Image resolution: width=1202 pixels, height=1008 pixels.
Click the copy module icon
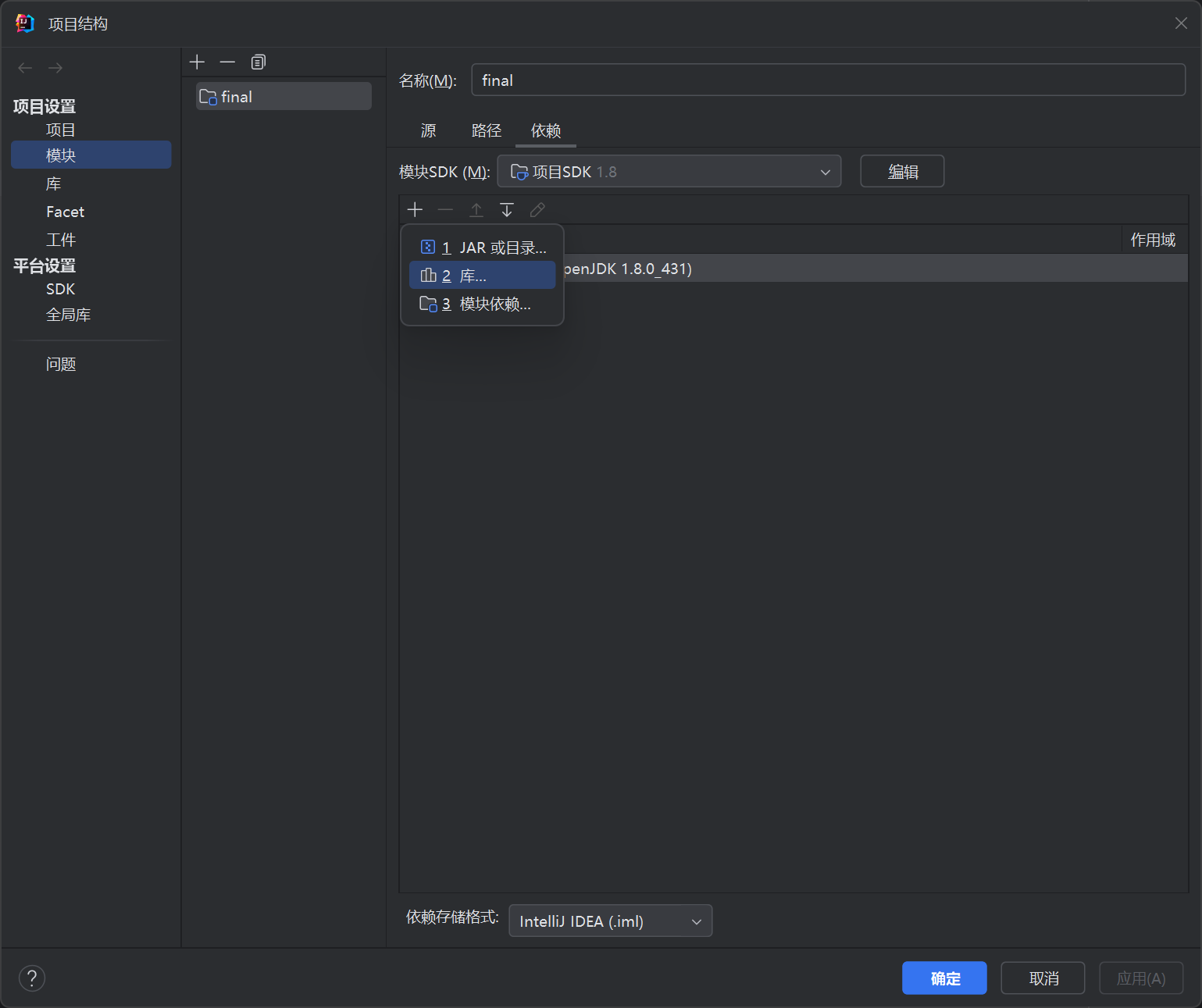click(258, 62)
